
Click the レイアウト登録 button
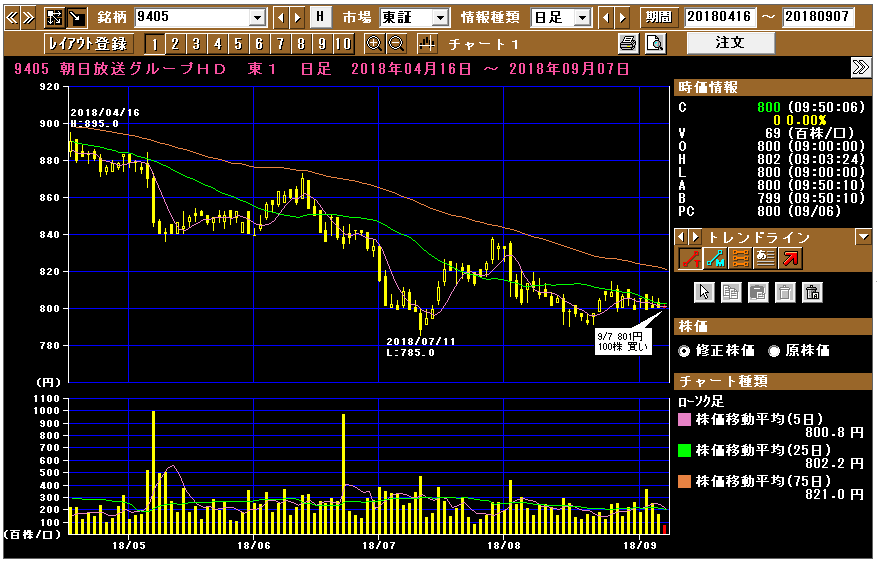tap(88, 43)
